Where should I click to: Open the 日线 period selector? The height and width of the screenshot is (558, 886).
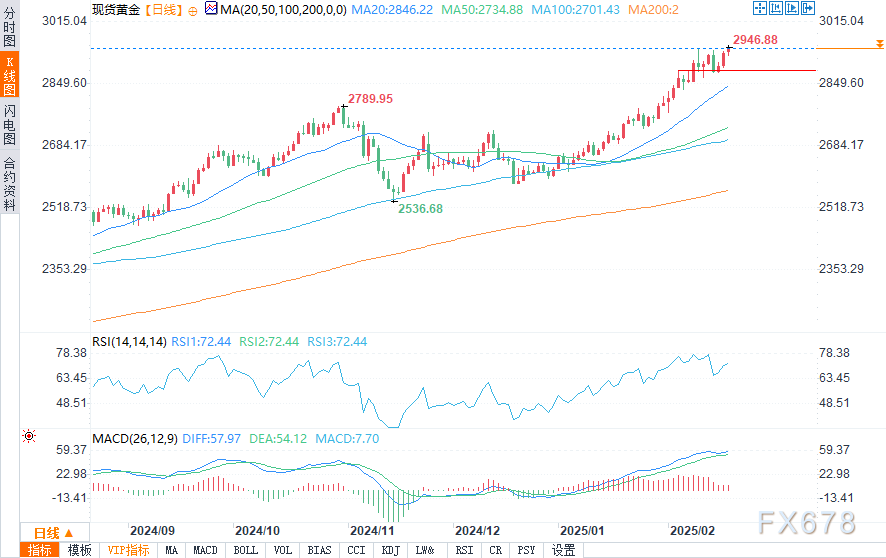tap(54, 533)
